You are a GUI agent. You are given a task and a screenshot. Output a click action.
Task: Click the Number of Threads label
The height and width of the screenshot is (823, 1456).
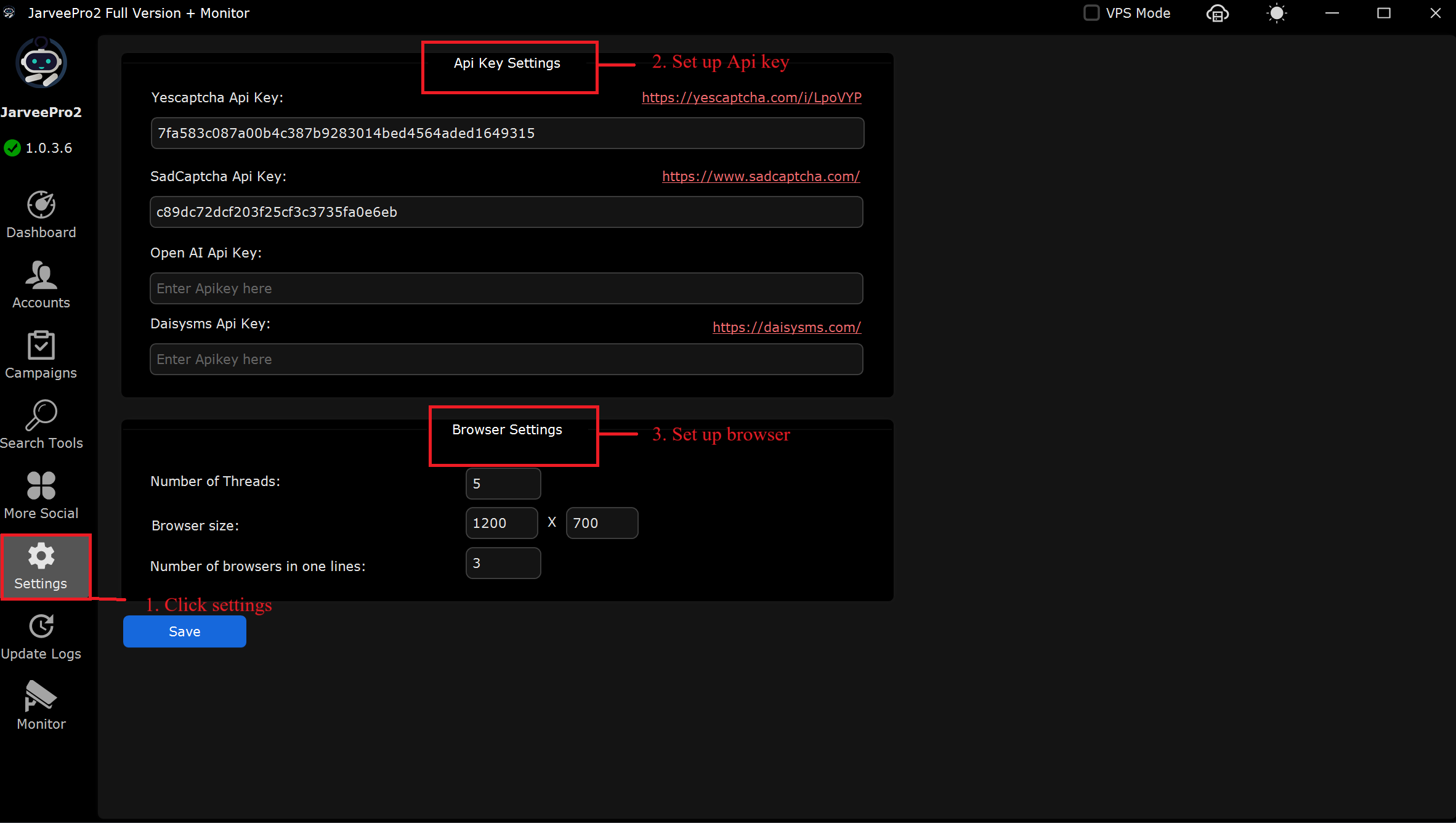215,481
